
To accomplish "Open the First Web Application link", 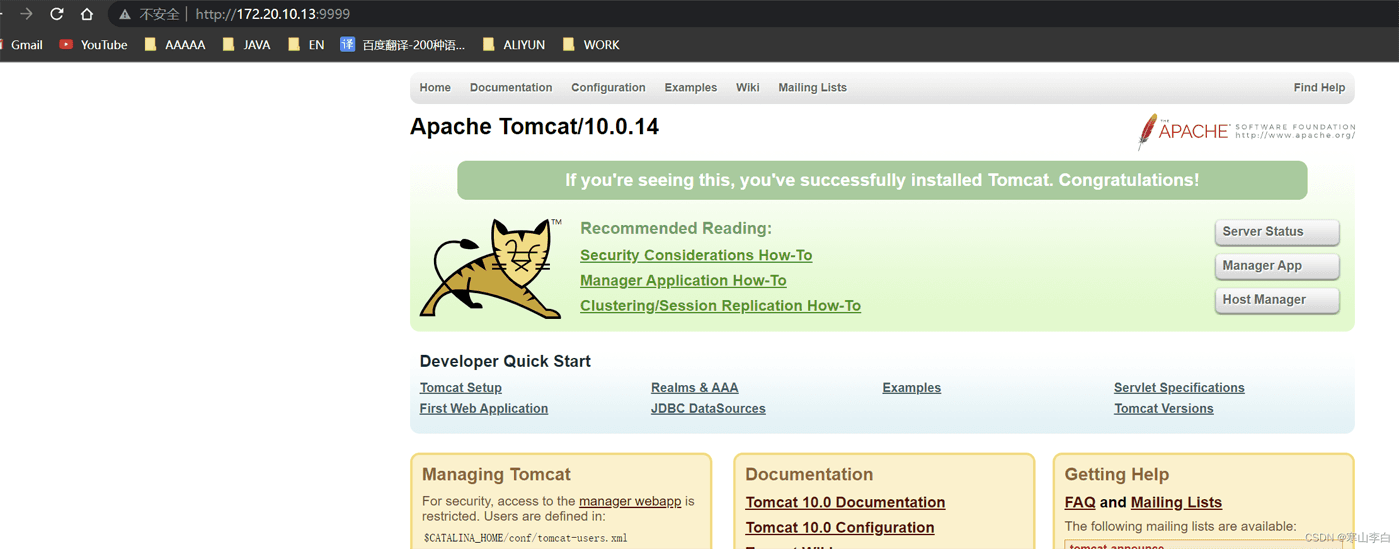I will tap(484, 409).
